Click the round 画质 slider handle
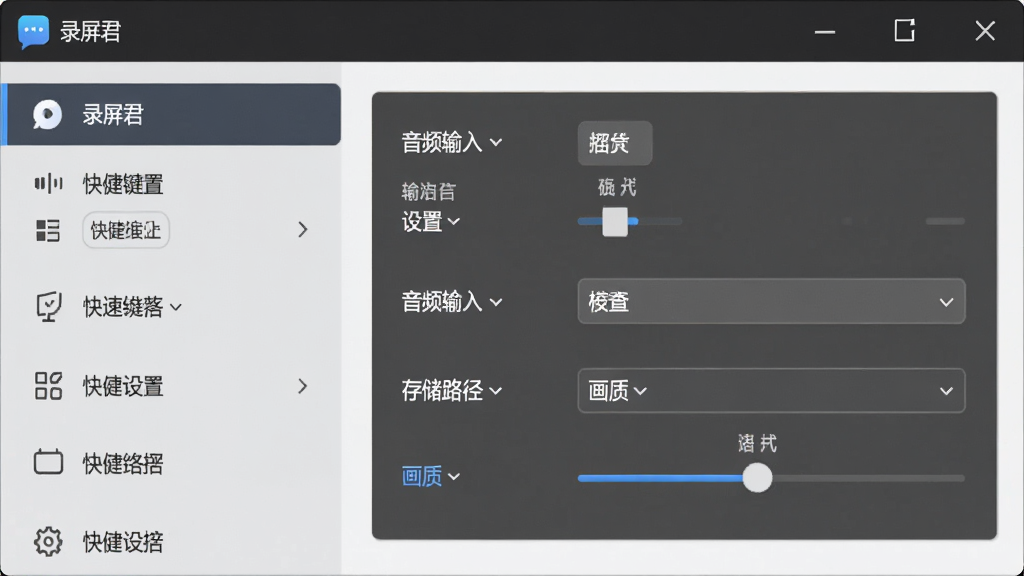Screen dimensions: 1024x576 (758, 477)
